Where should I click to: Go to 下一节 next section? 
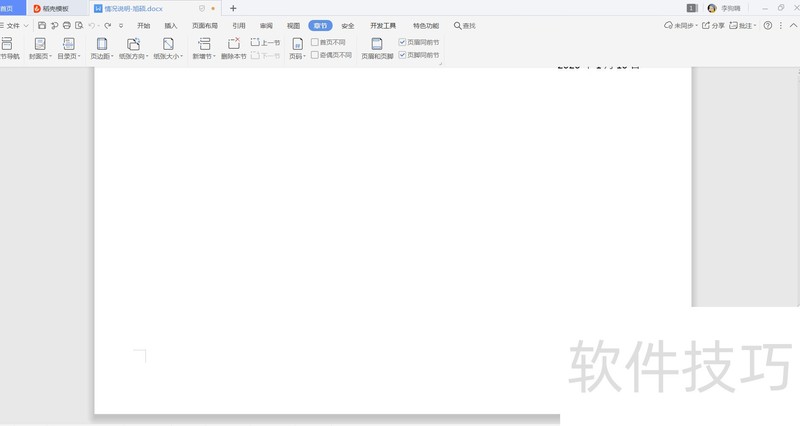coord(265,55)
